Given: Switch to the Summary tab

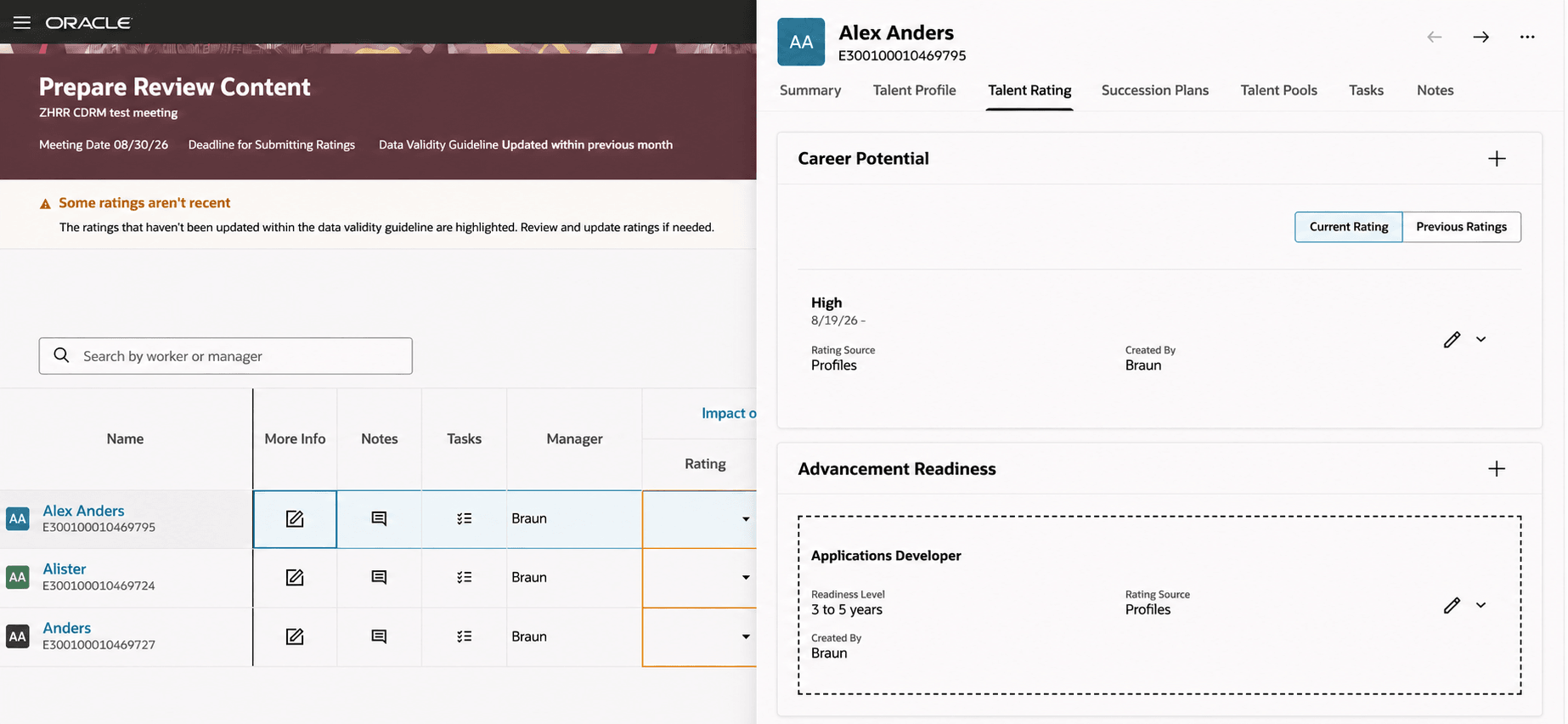Looking at the screenshot, I should click(810, 90).
